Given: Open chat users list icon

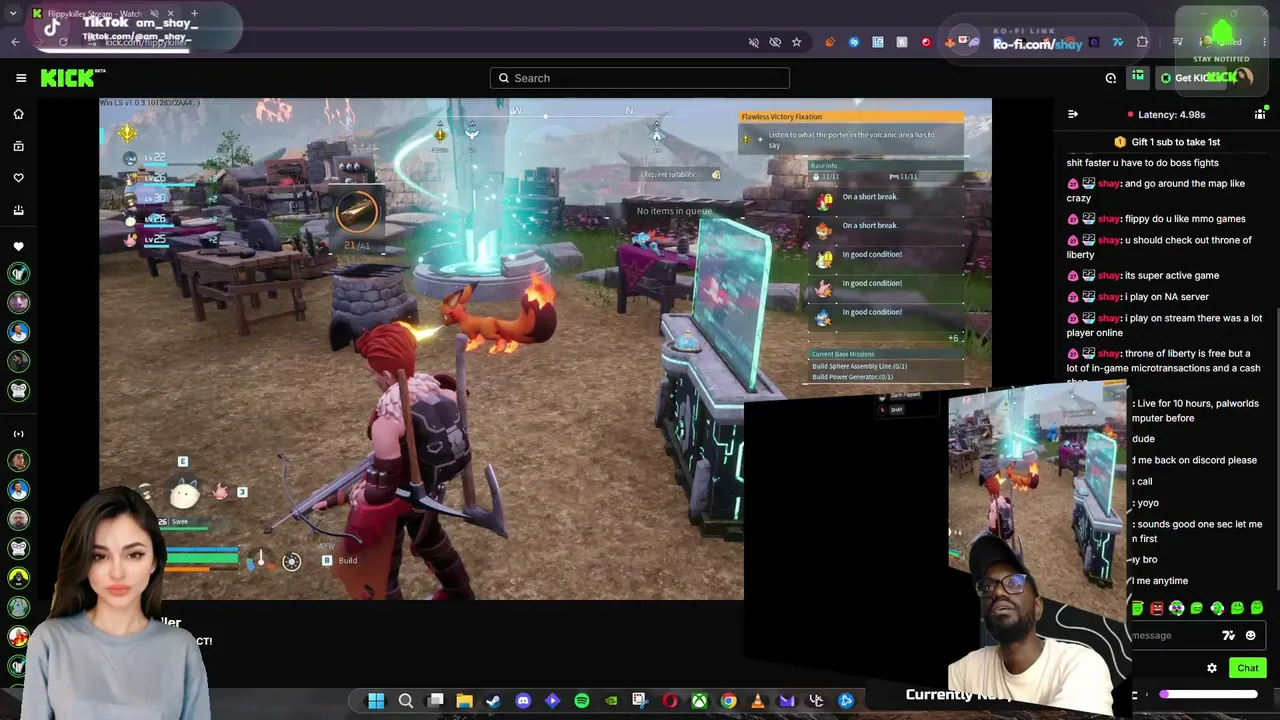Looking at the screenshot, I should click(1260, 114).
